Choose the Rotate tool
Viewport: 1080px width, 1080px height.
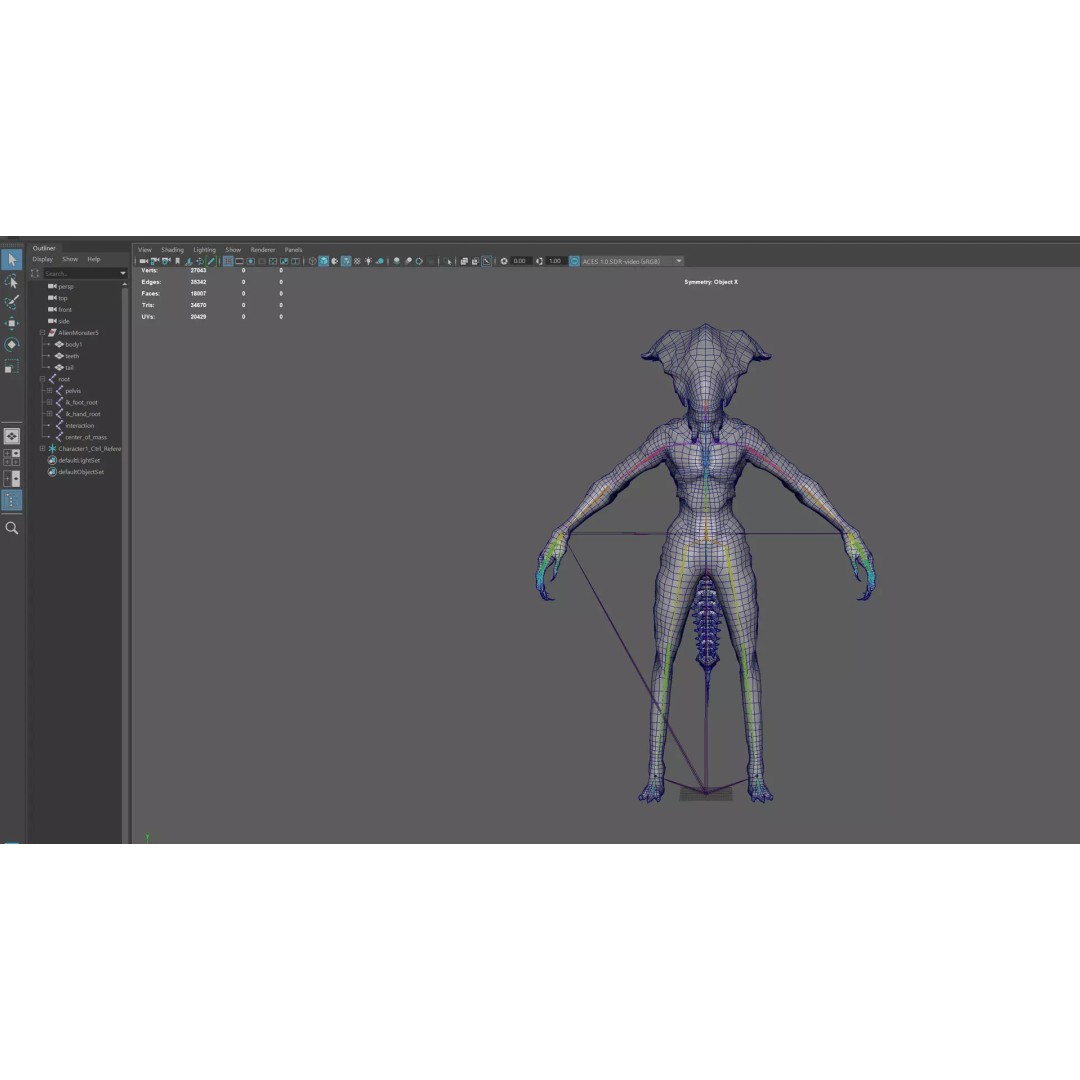[x=12, y=344]
